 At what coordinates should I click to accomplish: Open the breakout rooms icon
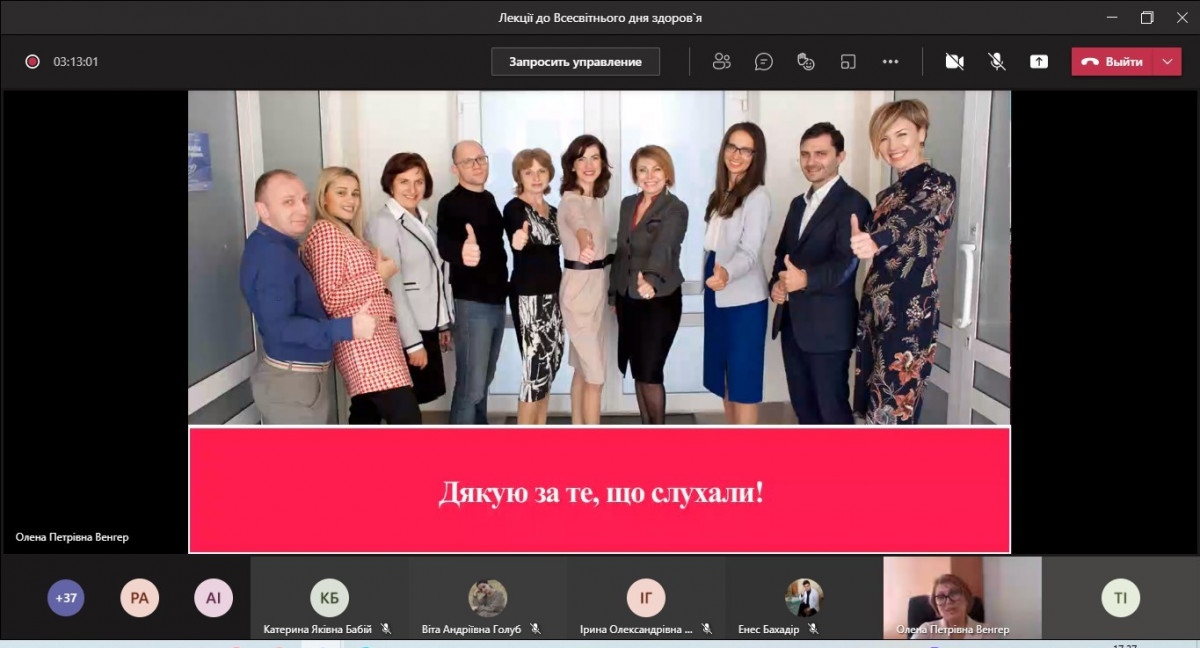click(x=848, y=62)
